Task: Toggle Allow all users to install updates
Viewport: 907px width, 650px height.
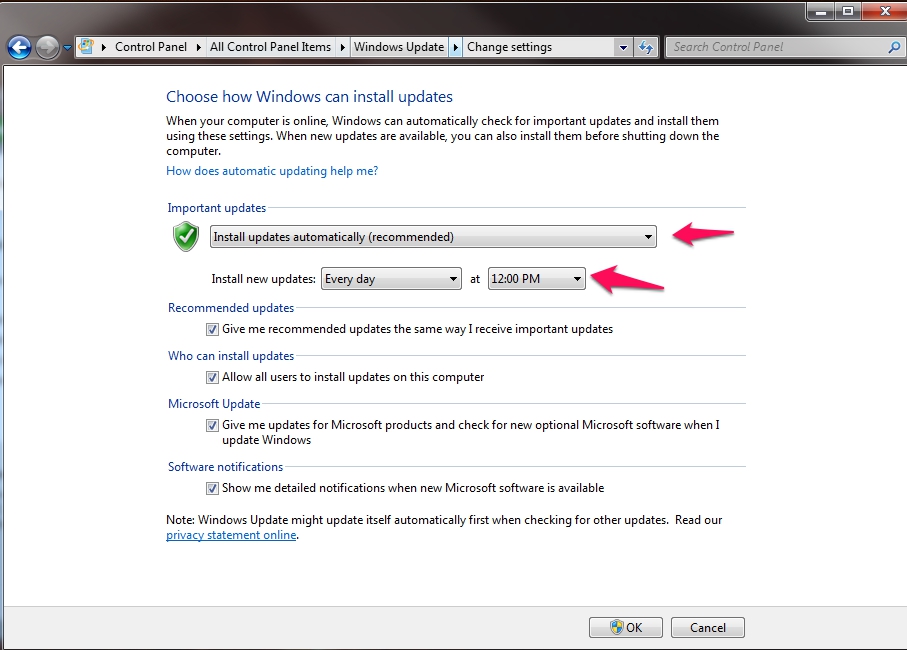Action: (x=212, y=377)
